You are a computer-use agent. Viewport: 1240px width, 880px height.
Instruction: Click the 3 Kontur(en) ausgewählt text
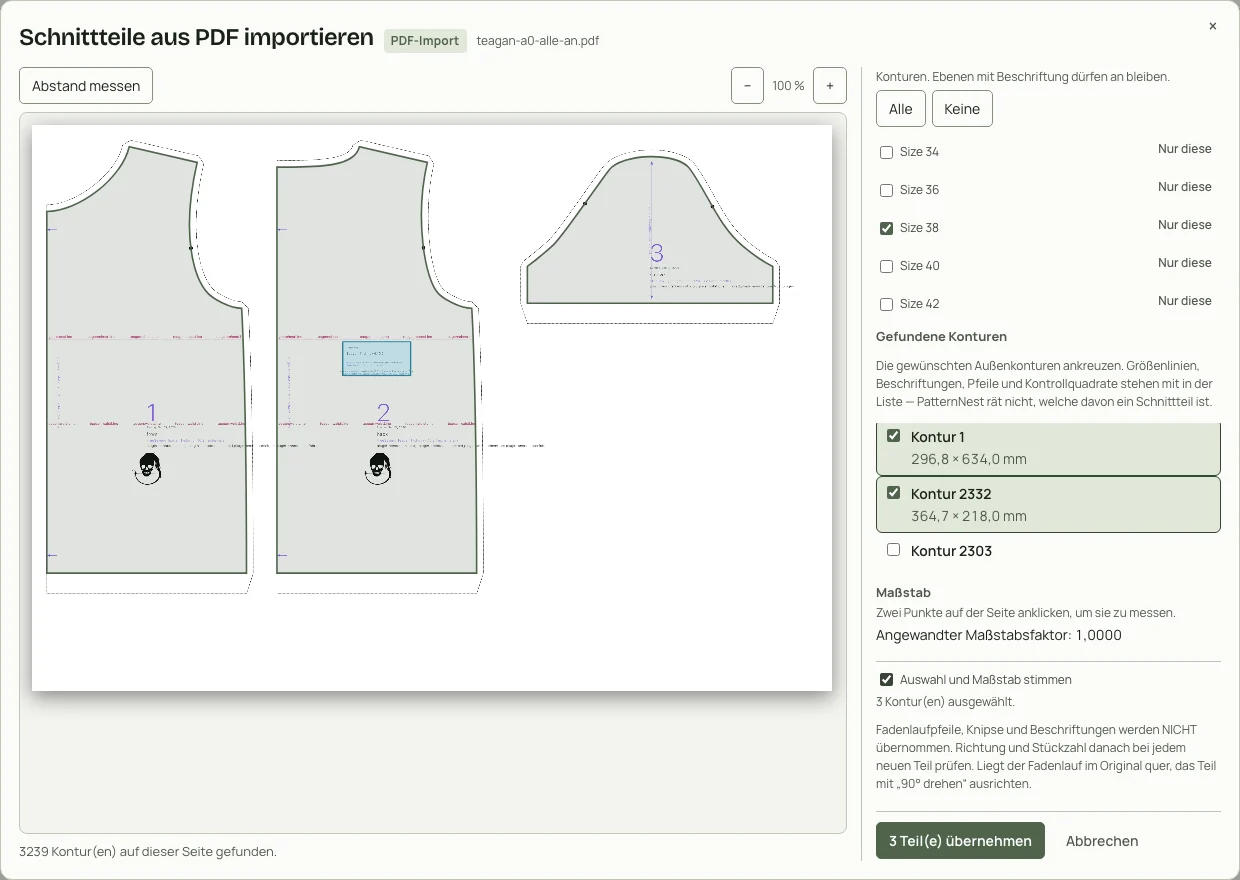[x=945, y=701]
